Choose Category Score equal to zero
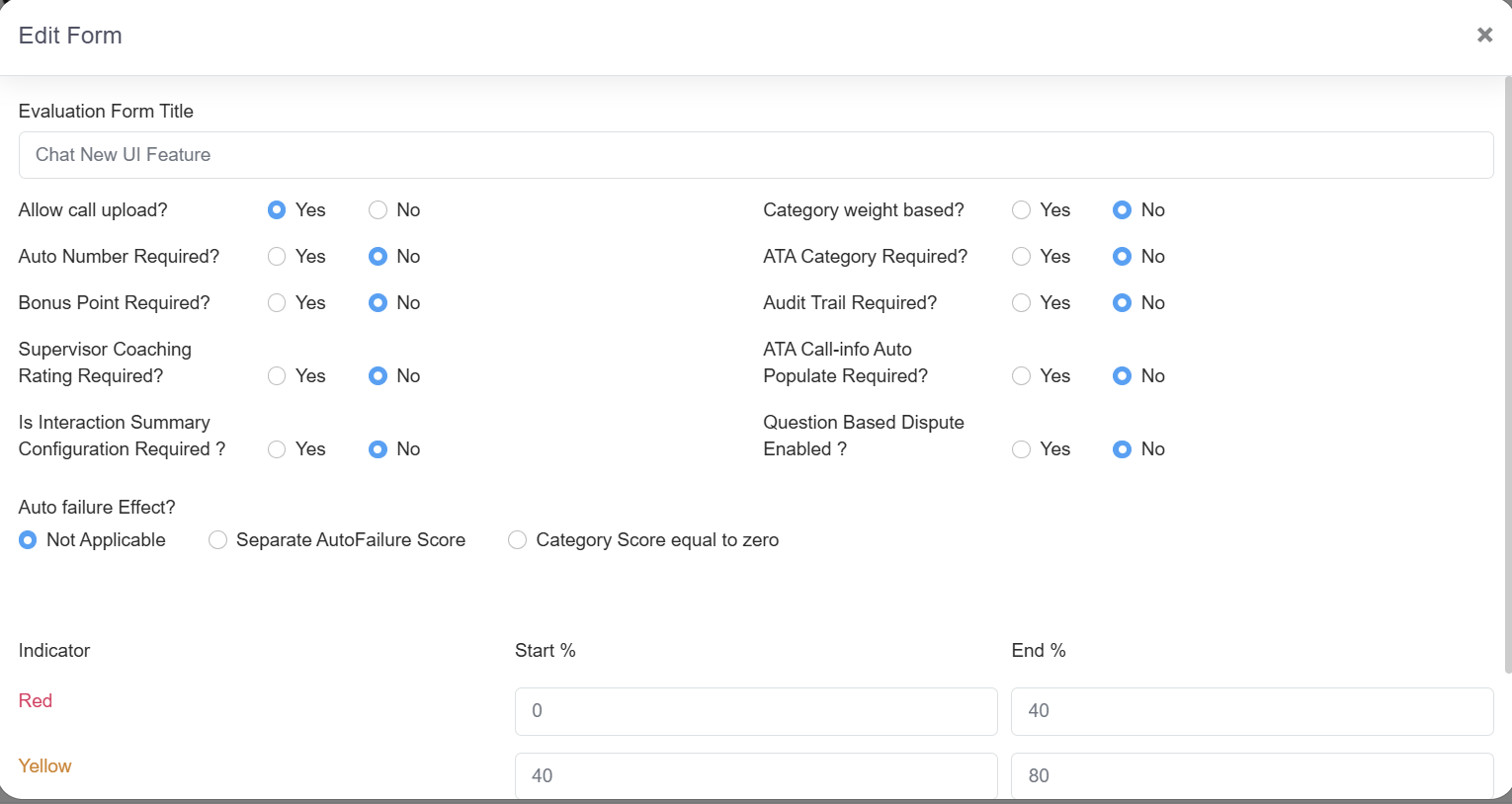Screen dimensions: 1512x804 (x=517, y=540)
